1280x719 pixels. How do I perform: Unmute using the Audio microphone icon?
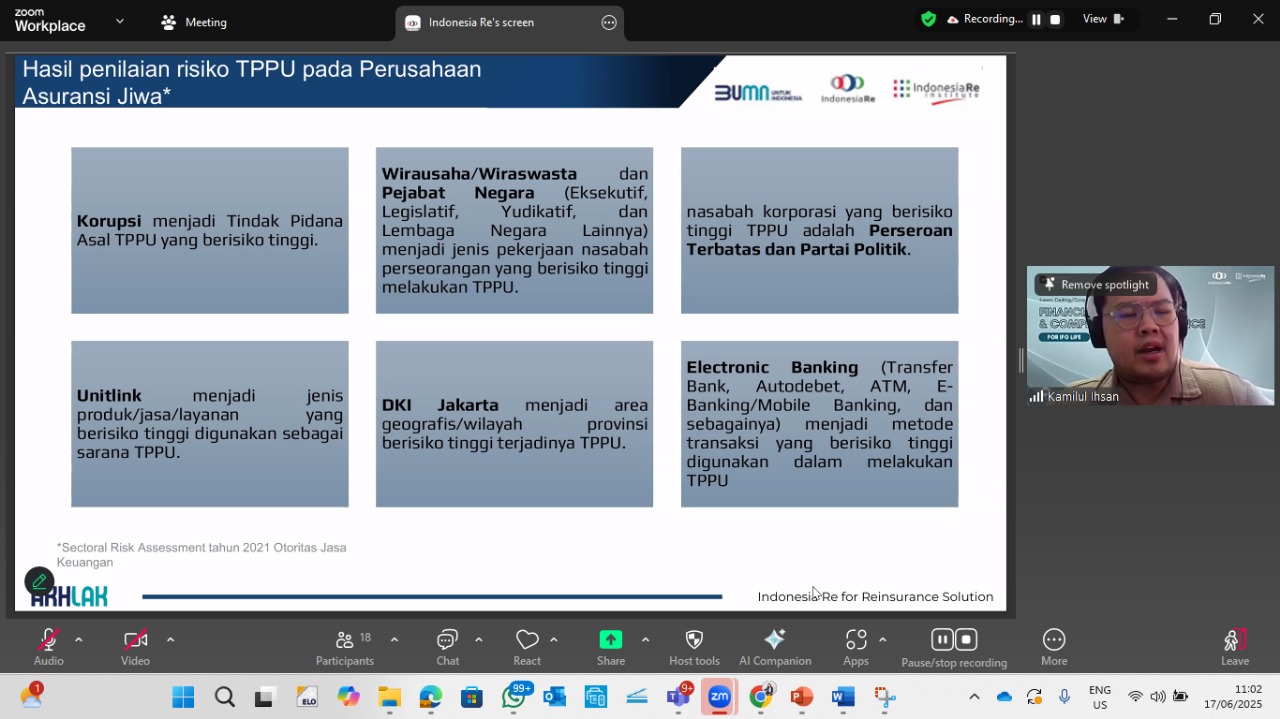[x=48, y=640]
